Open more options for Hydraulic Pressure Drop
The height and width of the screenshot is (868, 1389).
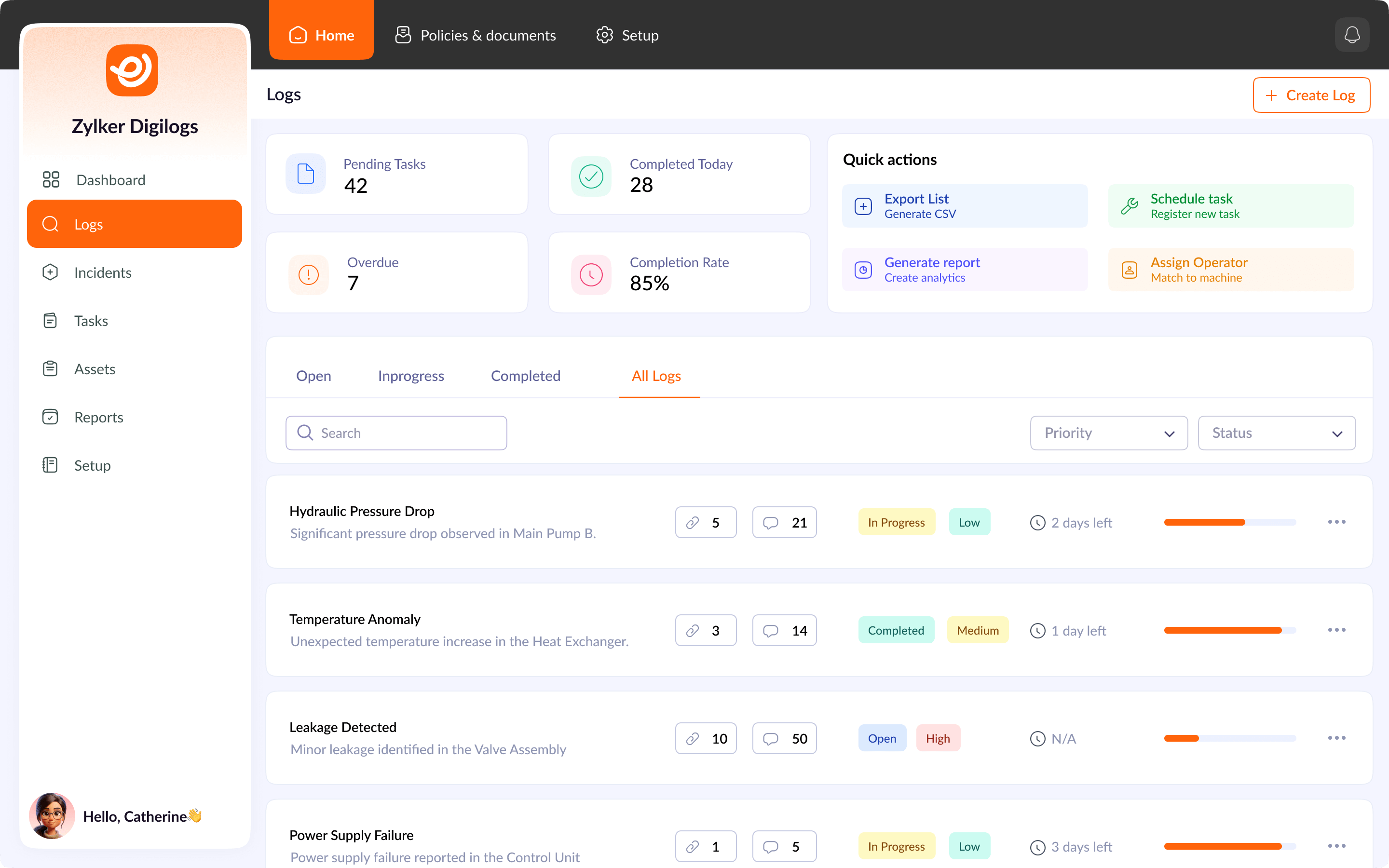pos(1336,522)
